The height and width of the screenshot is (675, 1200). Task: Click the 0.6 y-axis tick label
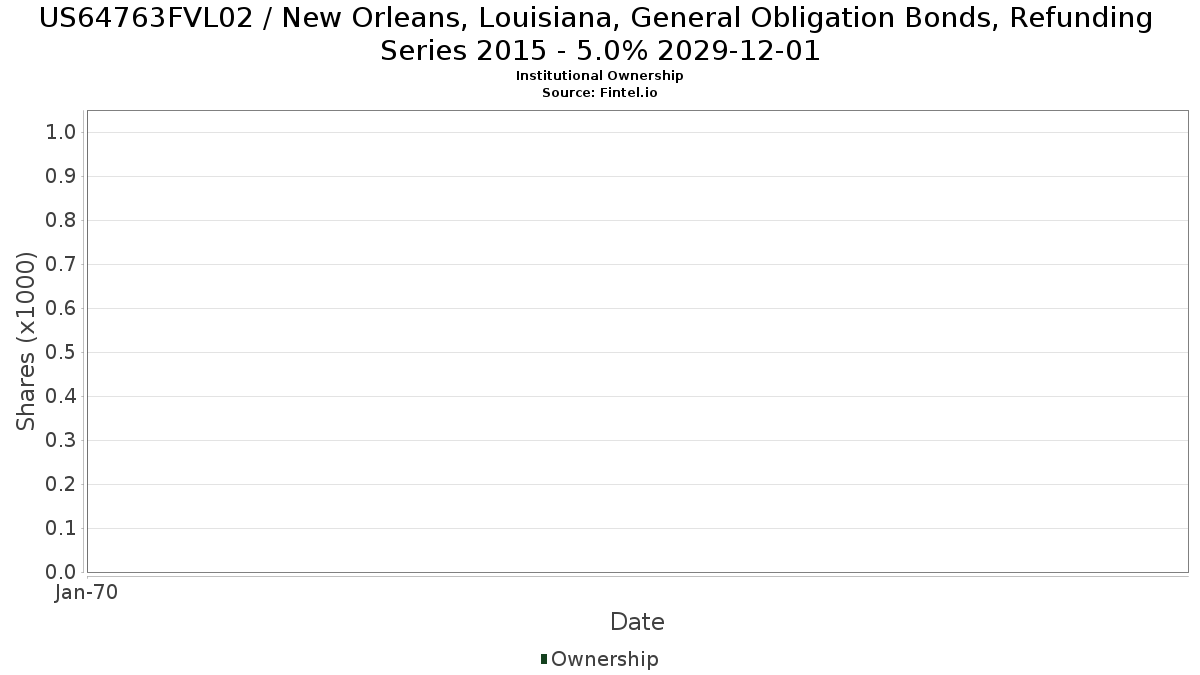pos(61,309)
